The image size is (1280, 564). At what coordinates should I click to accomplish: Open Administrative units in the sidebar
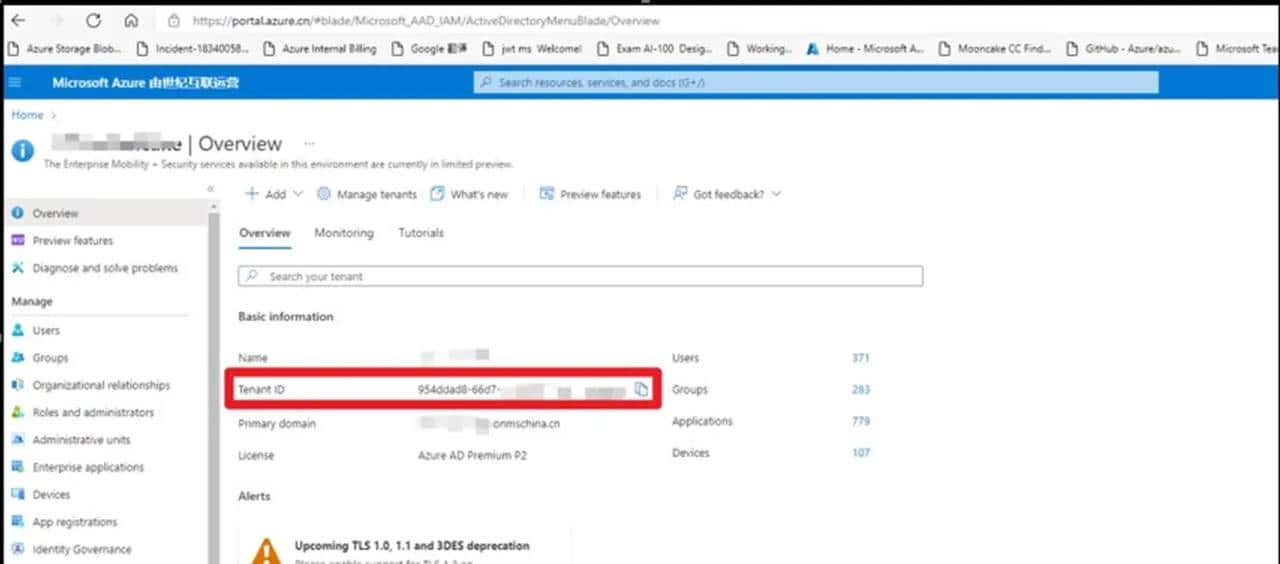point(81,440)
